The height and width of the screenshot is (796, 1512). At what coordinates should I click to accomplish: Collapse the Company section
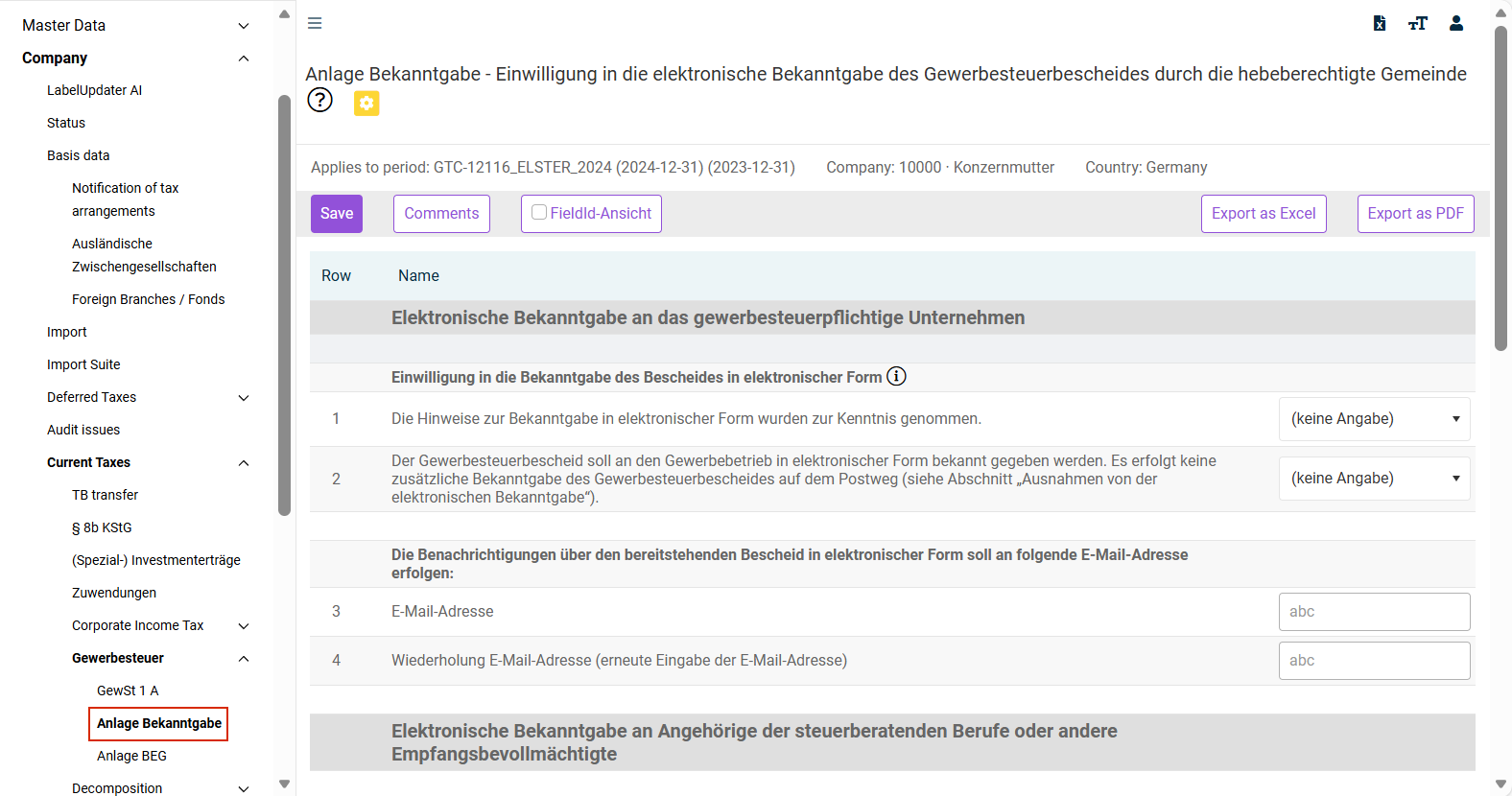244,59
